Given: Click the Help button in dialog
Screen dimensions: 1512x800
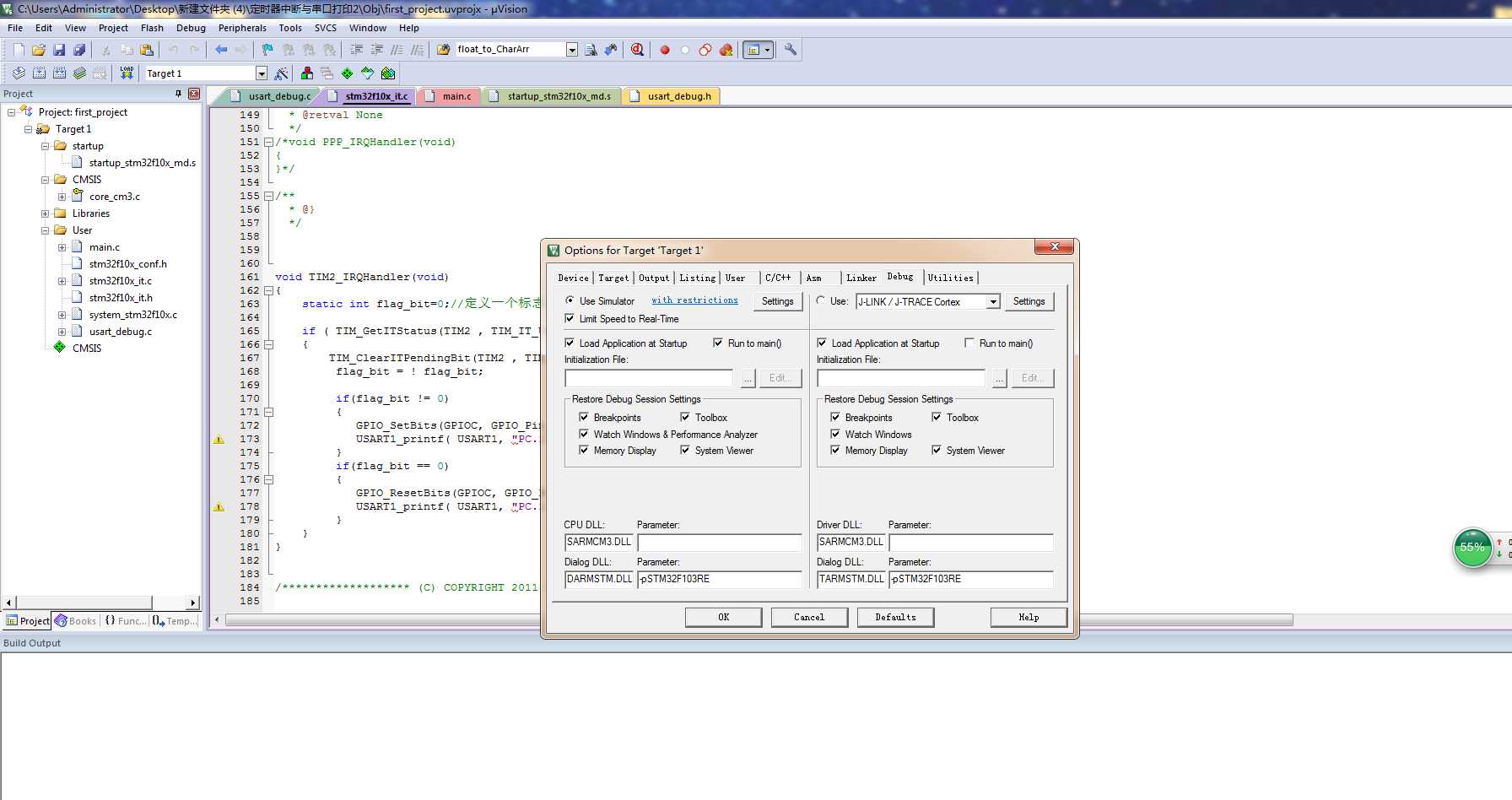Looking at the screenshot, I should pos(1029,617).
